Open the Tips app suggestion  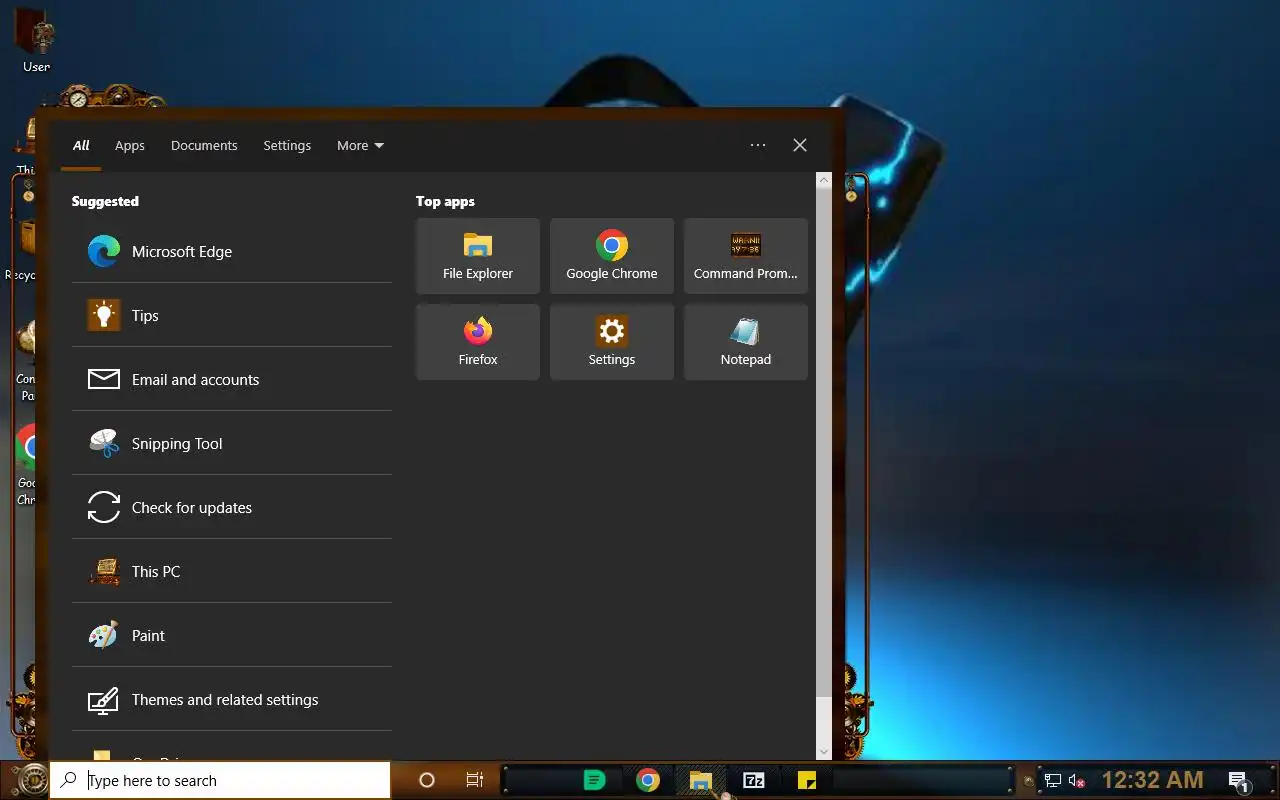231,315
